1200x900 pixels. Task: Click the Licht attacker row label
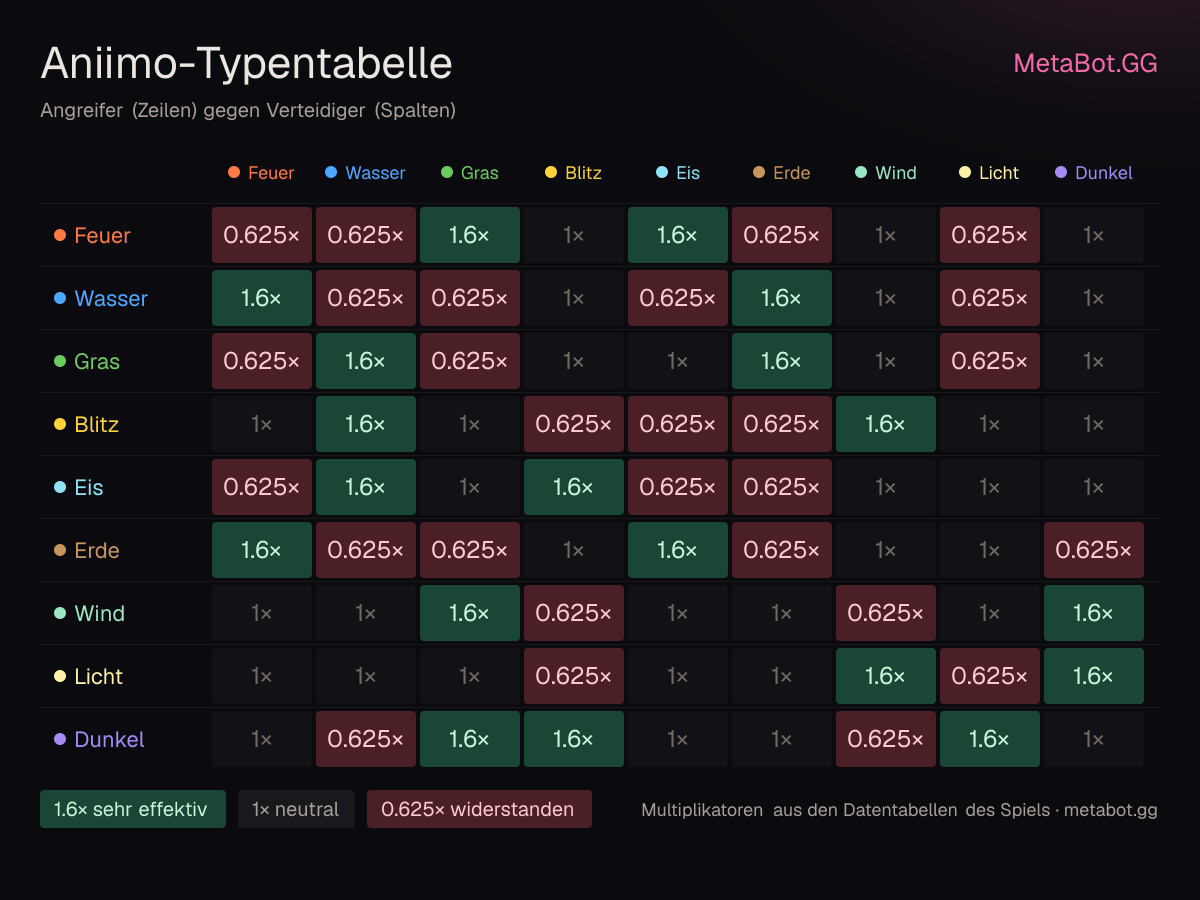[88, 676]
